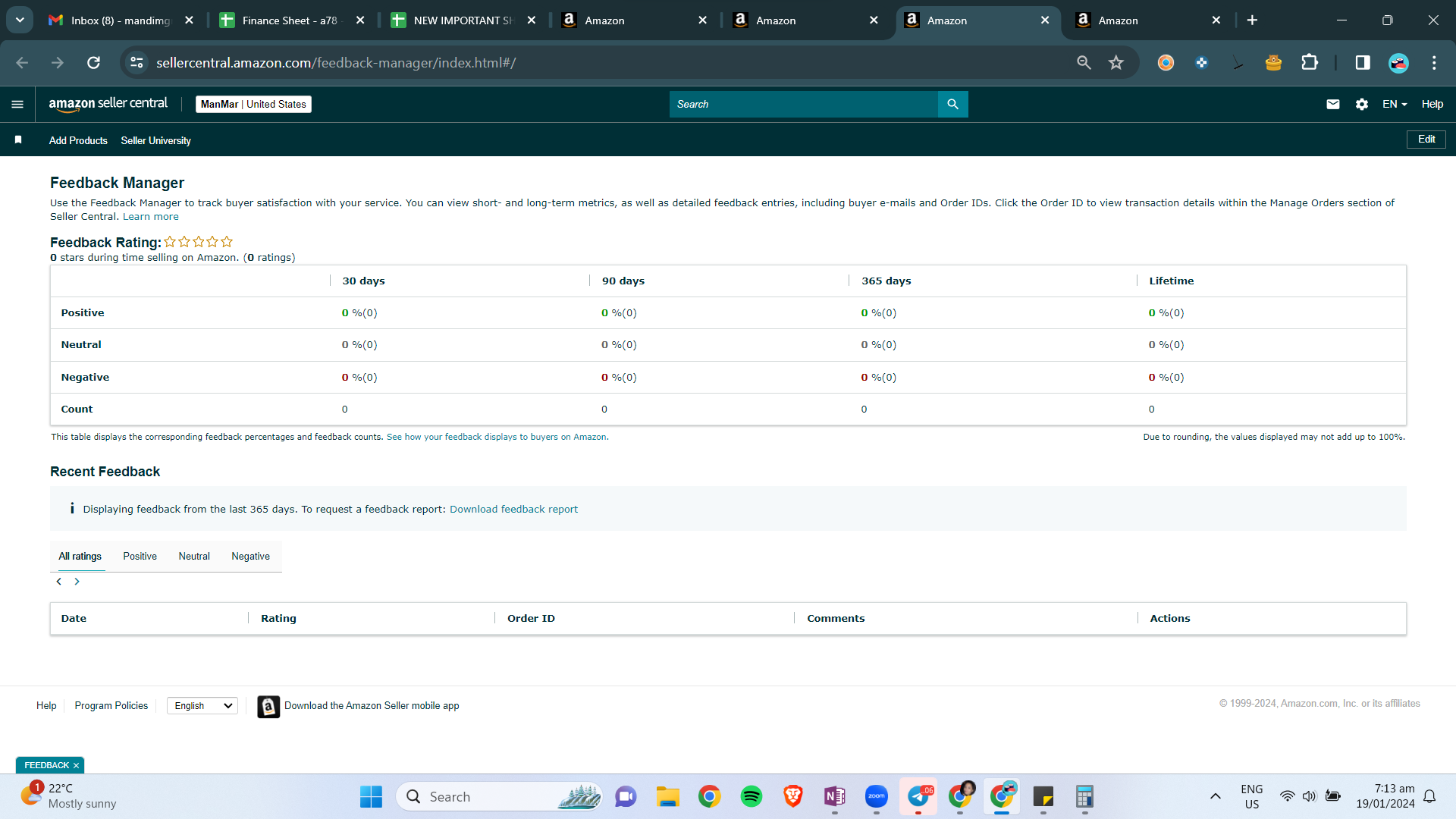Toggle the Chrome side panel icon
Viewport: 1456px width, 819px height.
click(1363, 63)
